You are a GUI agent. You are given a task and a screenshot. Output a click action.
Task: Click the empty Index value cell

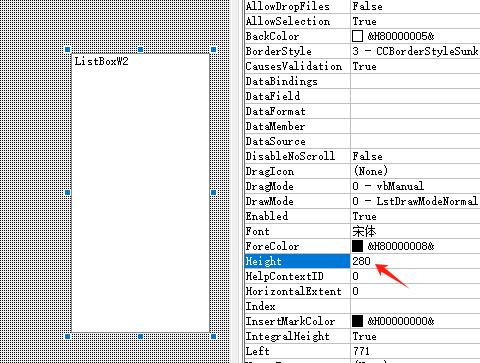pyautogui.click(x=415, y=306)
